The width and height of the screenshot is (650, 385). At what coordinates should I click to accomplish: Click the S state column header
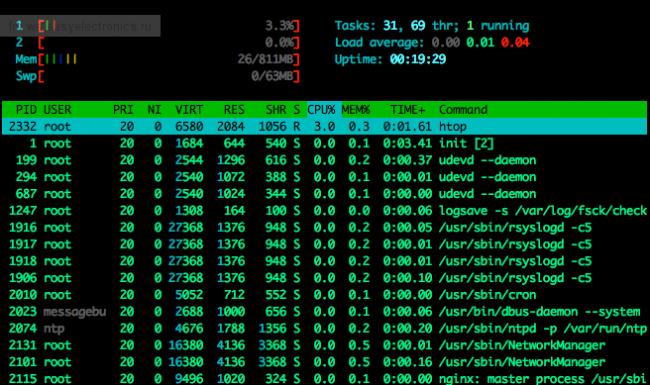point(297,110)
